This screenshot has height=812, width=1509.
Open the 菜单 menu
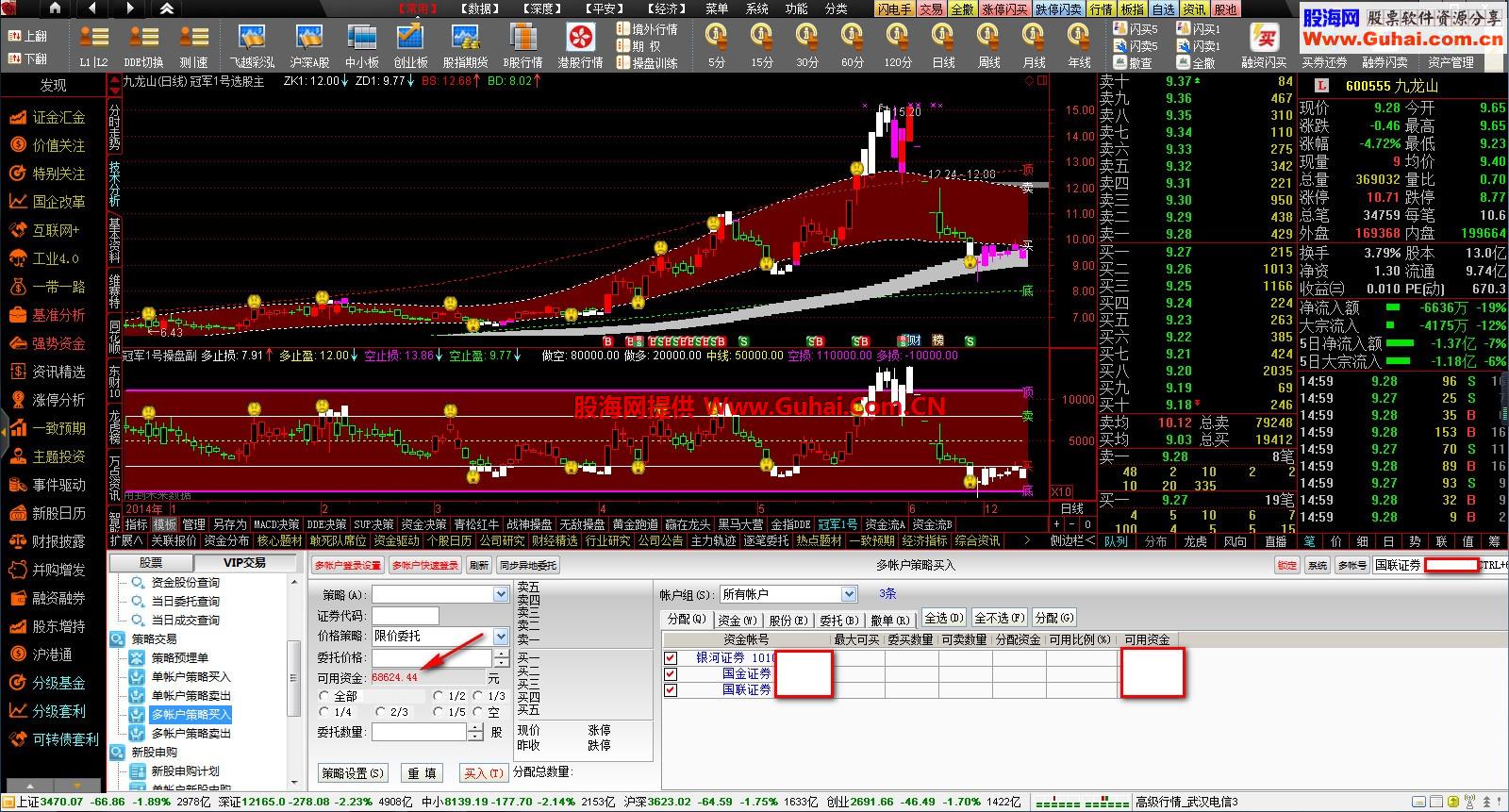point(717,8)
